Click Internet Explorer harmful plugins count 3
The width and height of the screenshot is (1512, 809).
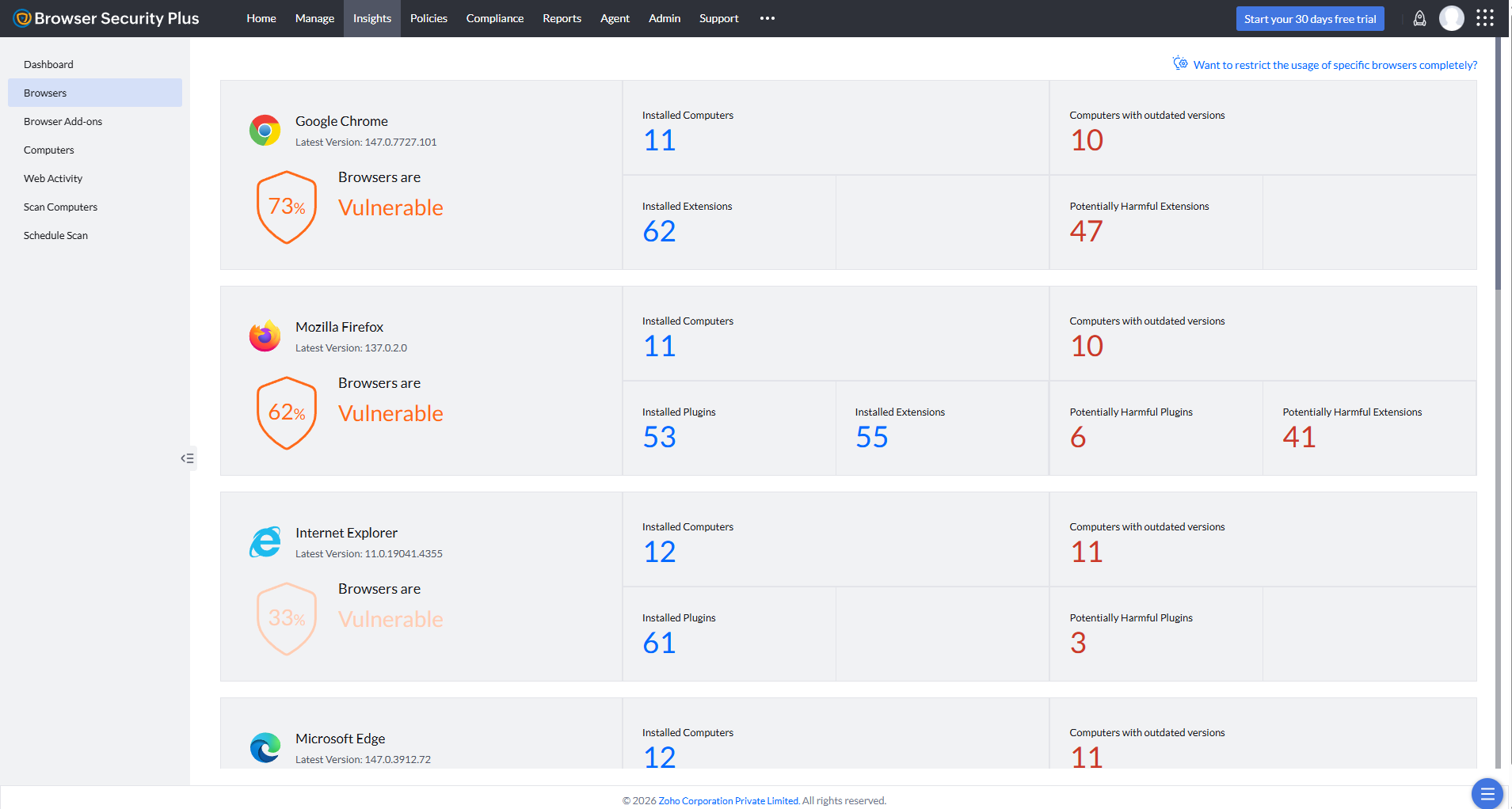tap(1078, 643)
